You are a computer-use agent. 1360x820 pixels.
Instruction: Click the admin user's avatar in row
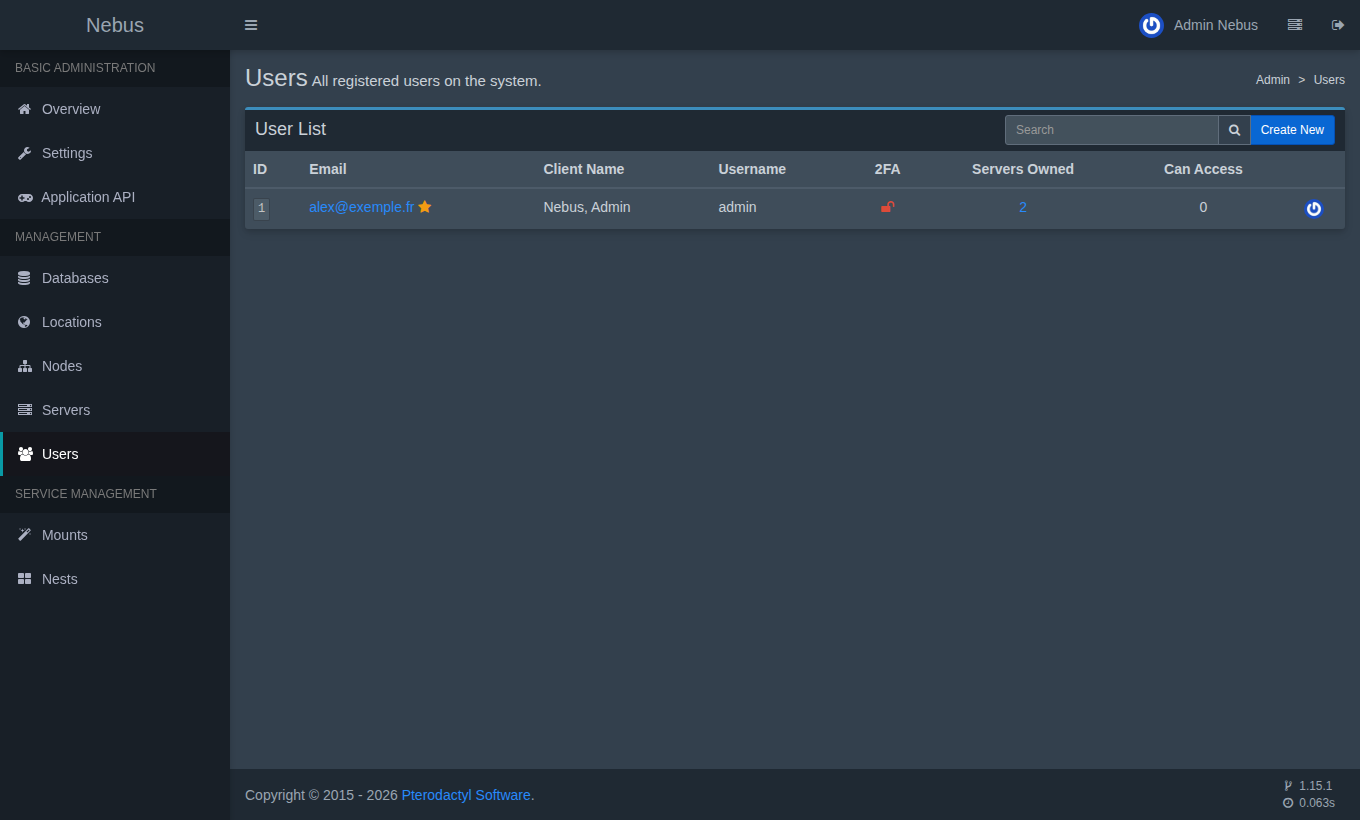(x=1314, y=208)
